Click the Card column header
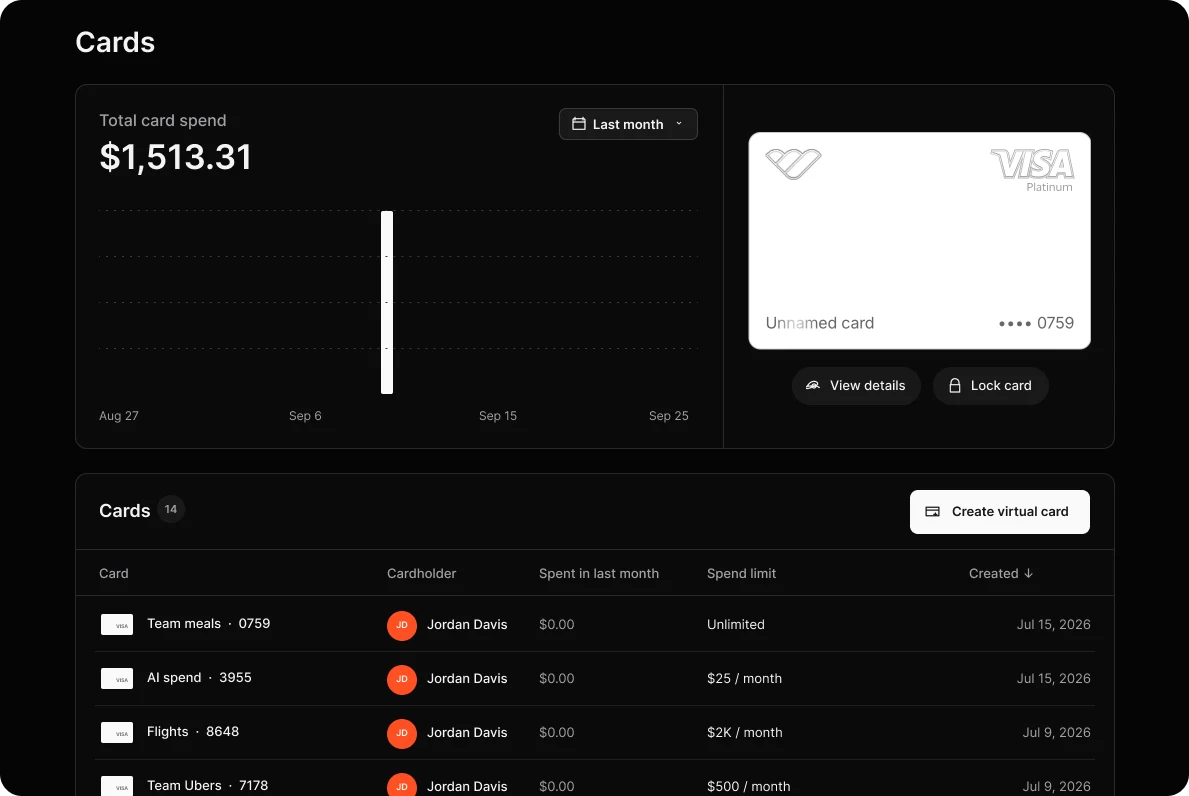This screenshot has height=796, width=1189. pos(114,574)
